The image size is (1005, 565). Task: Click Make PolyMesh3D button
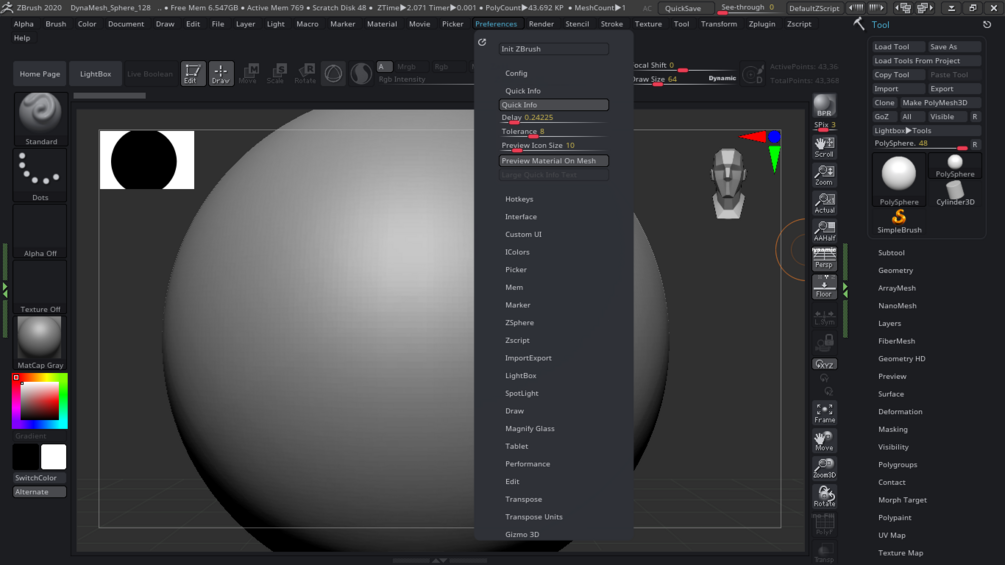[940, 102]
